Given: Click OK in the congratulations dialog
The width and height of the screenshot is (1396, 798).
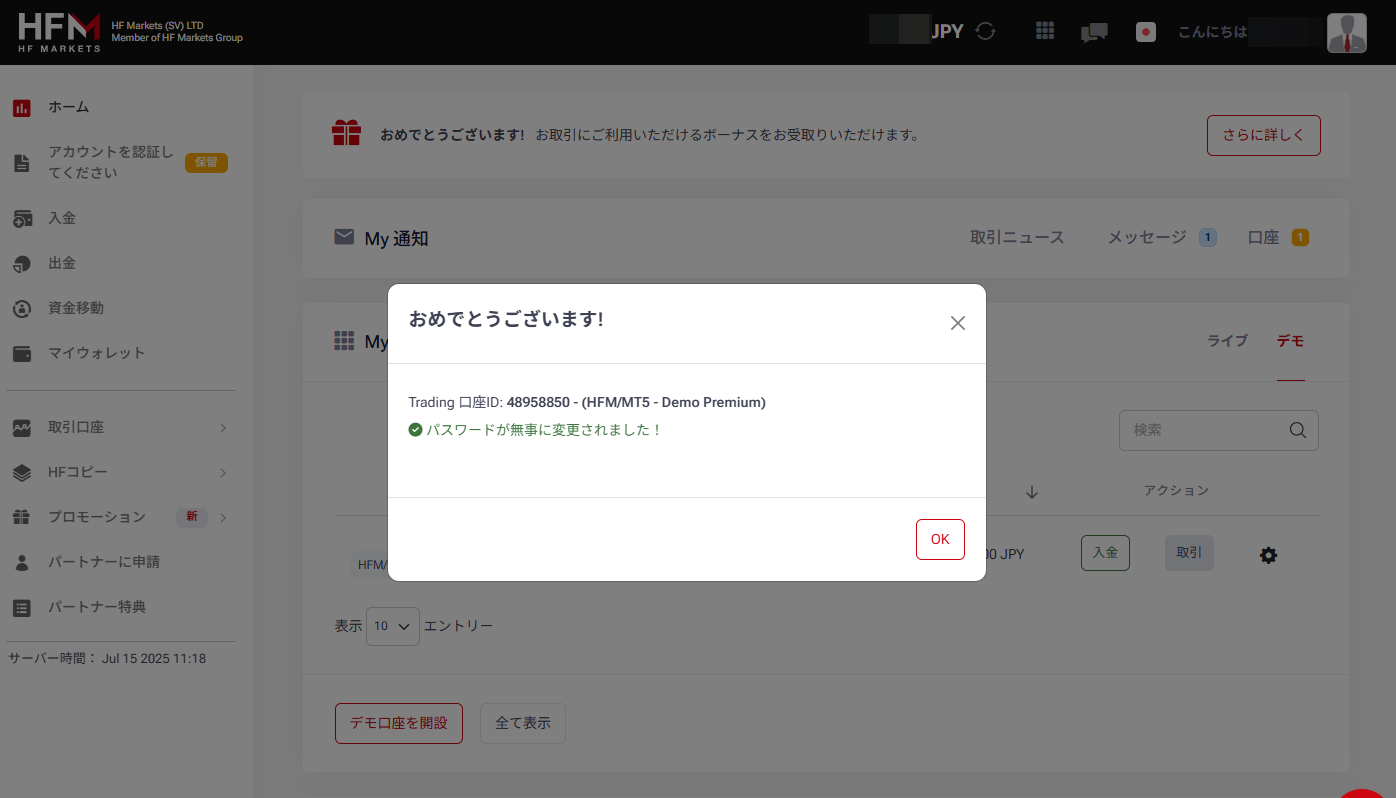Looking at the screenshot, I should (940, 539).
